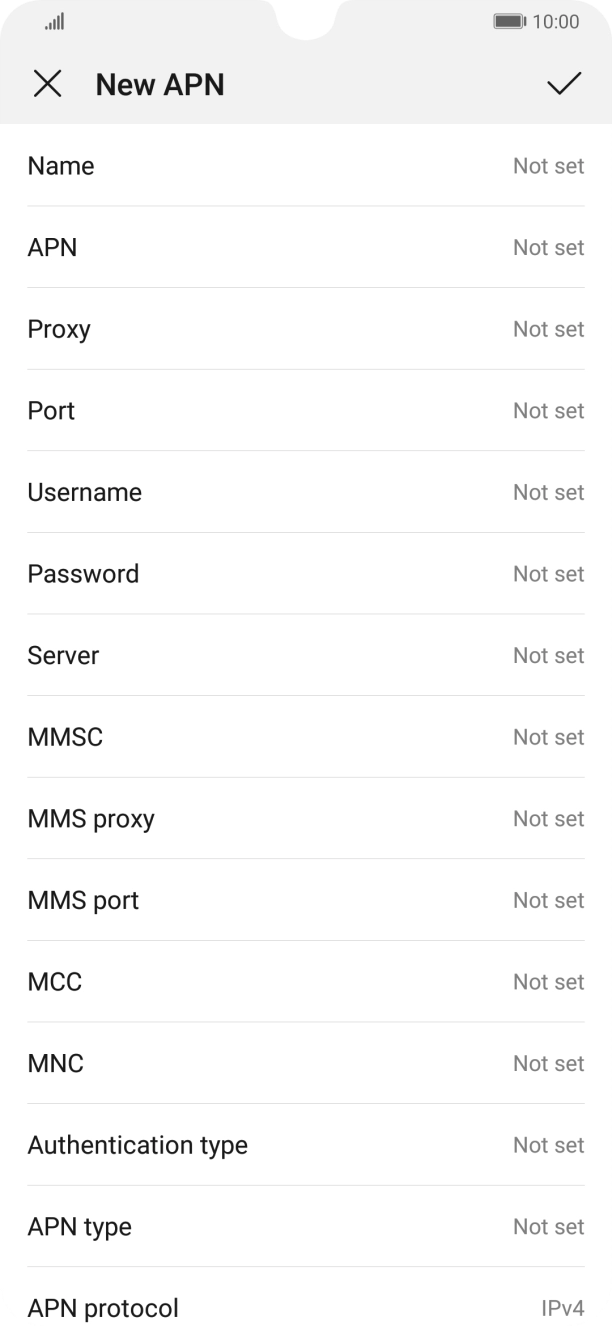Open the Password setting
This screenshot has height=1326, width=612.
(x=306, y=574)
